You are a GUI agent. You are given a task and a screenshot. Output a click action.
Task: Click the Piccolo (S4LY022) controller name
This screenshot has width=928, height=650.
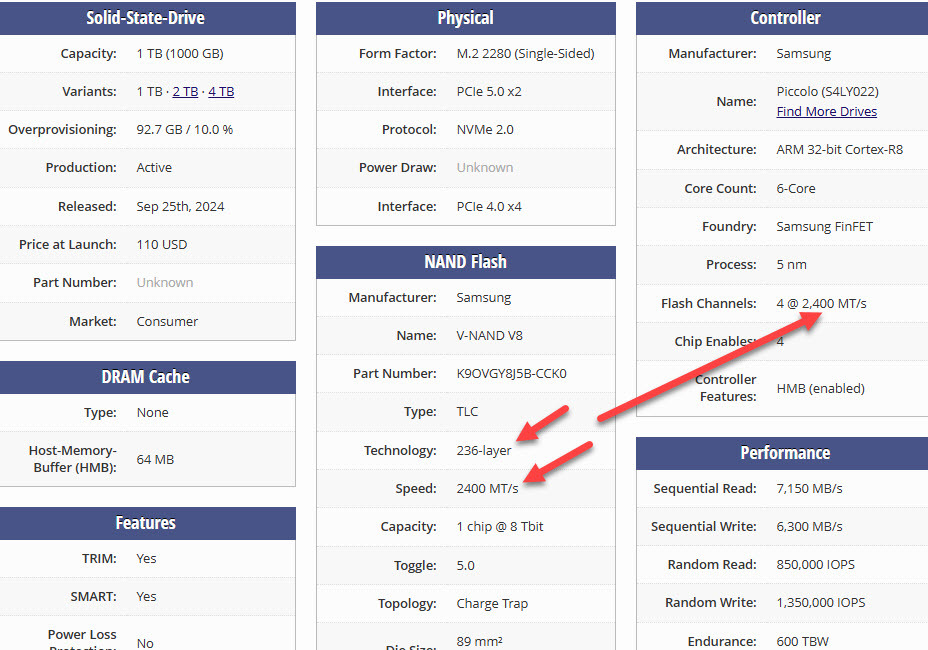point(827,92)
